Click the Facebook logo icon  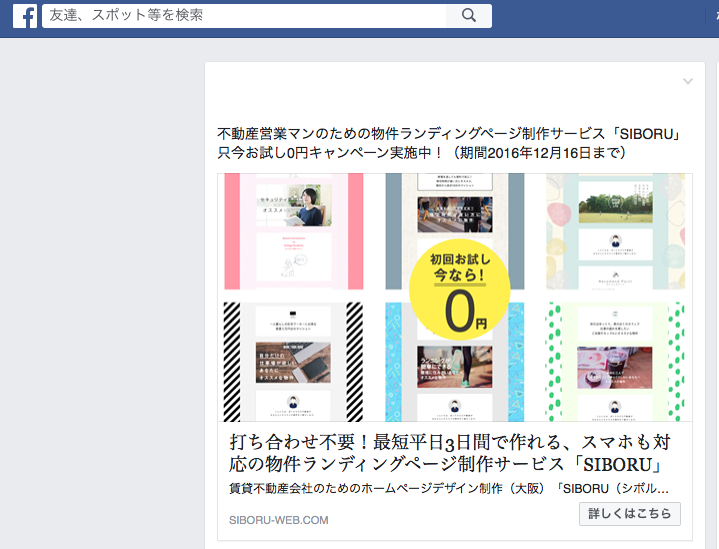25,16
